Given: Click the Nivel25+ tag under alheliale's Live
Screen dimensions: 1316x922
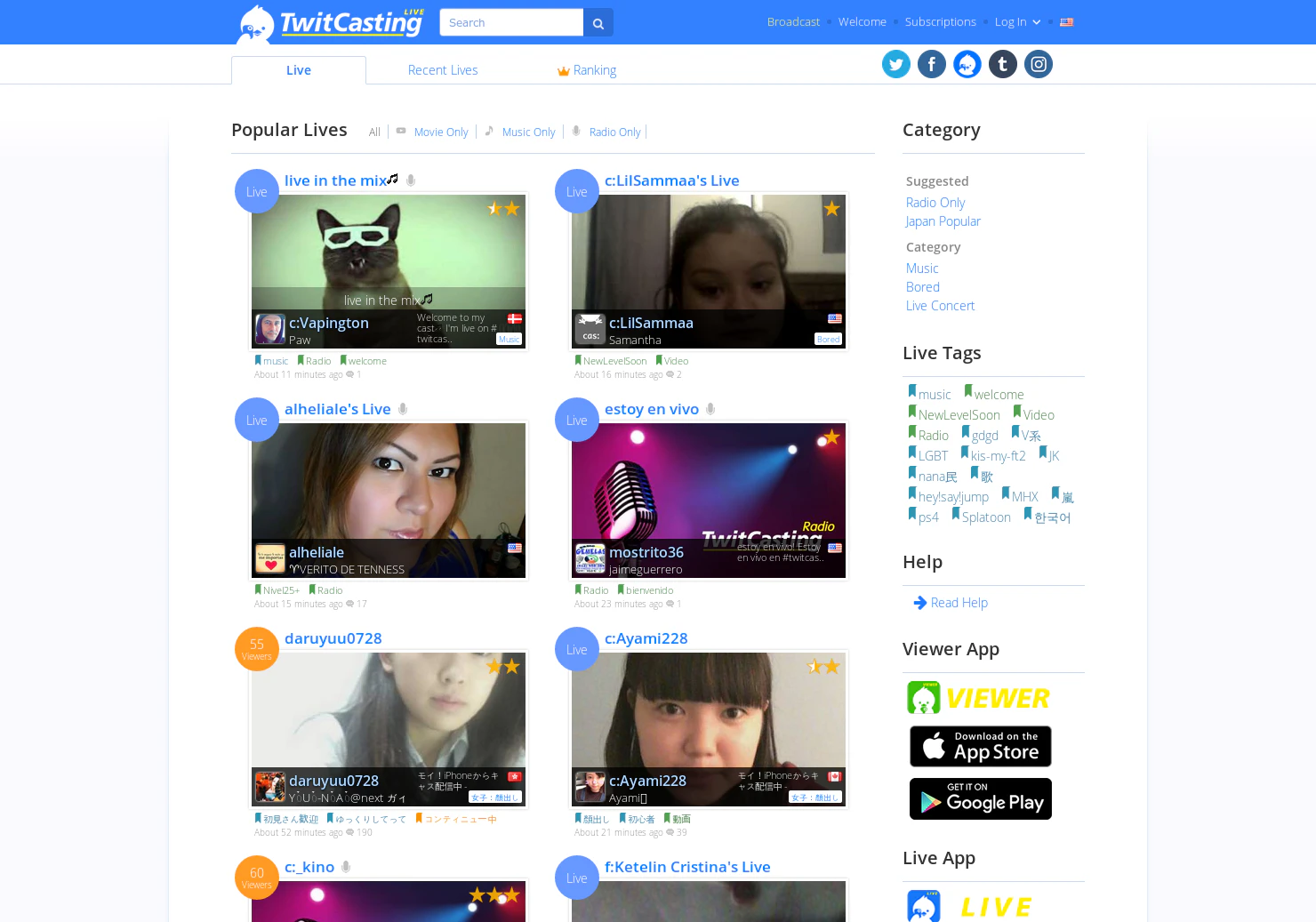Looking at the screenshot, I should click(x=281, y=590).
